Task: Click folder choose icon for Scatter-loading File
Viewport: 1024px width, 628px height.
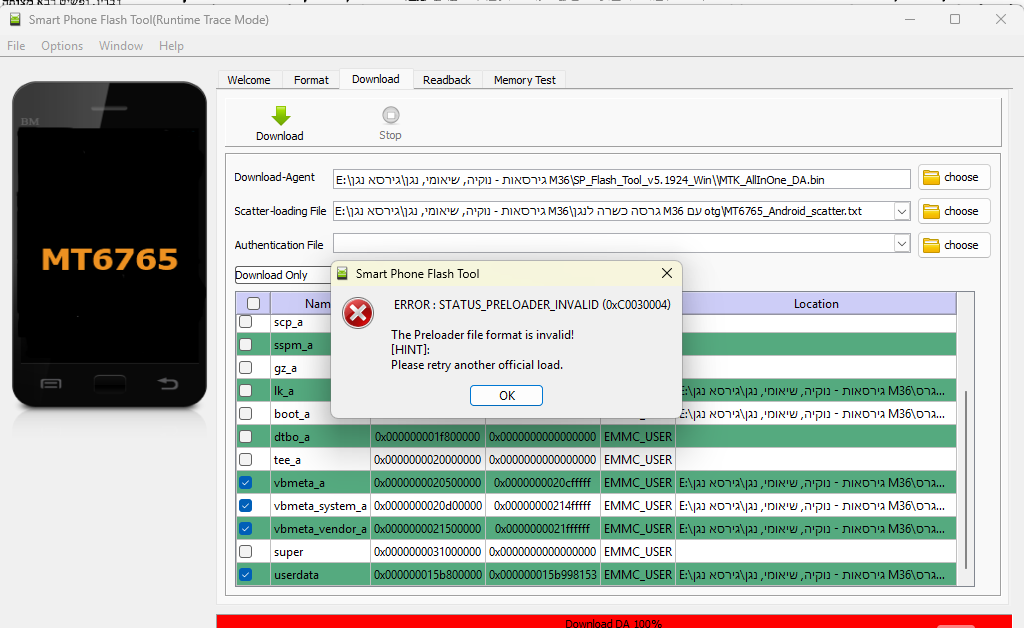Action: tap(932, 211)
